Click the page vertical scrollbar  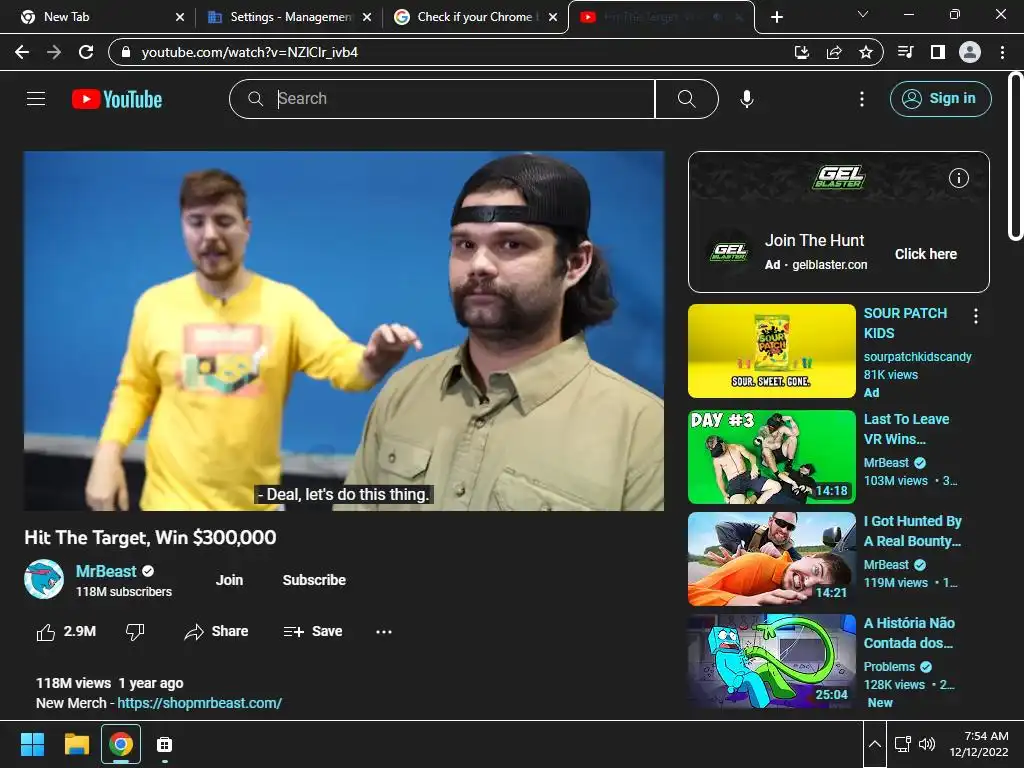(1016, 157)
